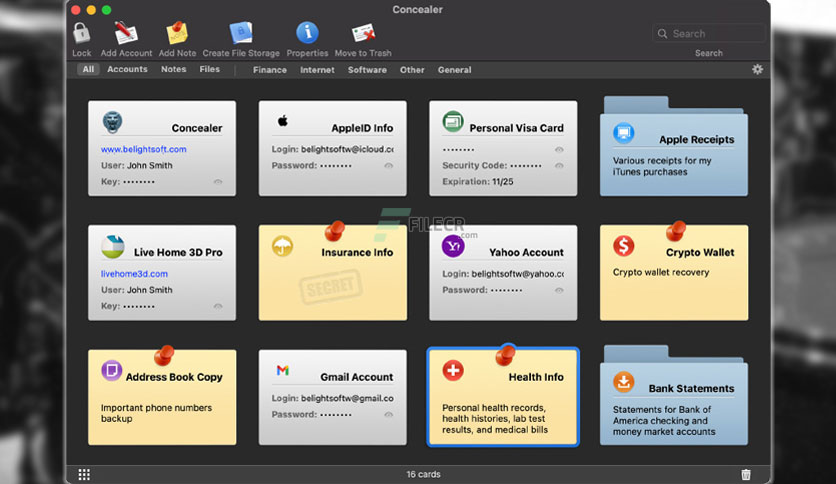
Task: Filter by General category
Action: click(454, 70)
